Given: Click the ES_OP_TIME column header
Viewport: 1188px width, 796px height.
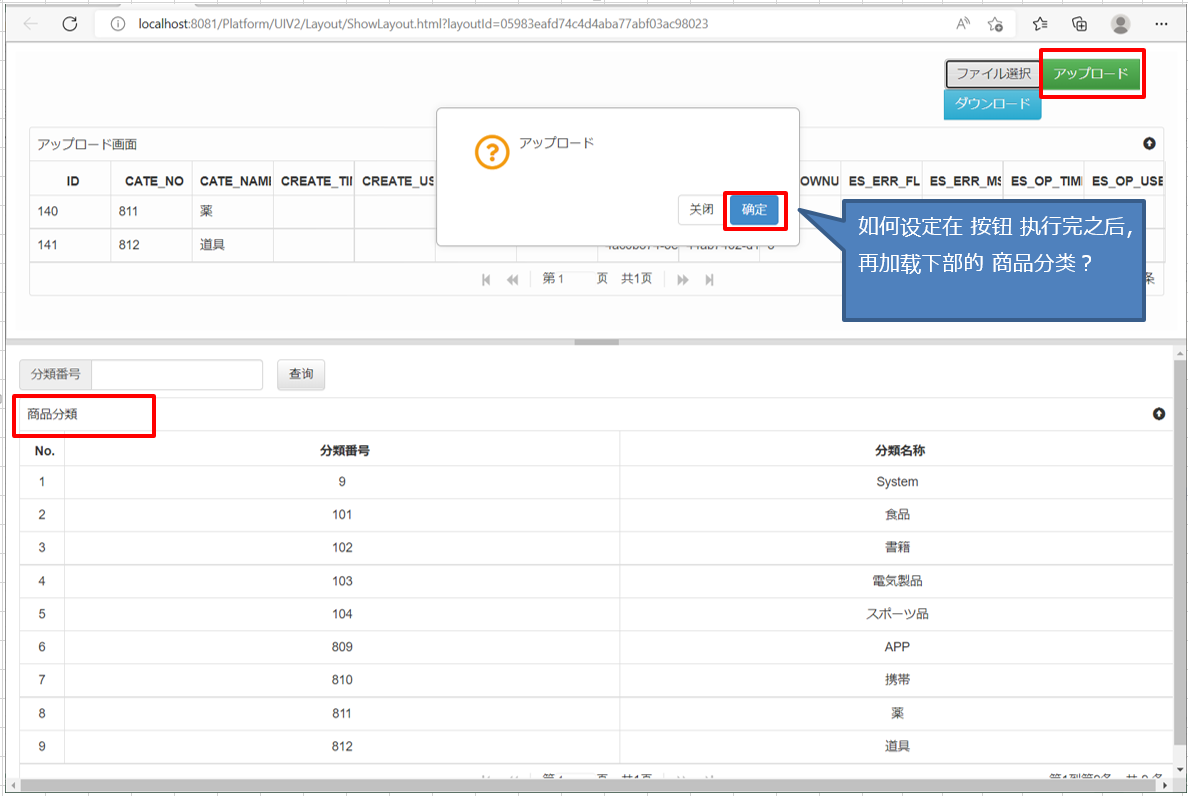Looking at the screenshot, I should (x=1046, y=181).
